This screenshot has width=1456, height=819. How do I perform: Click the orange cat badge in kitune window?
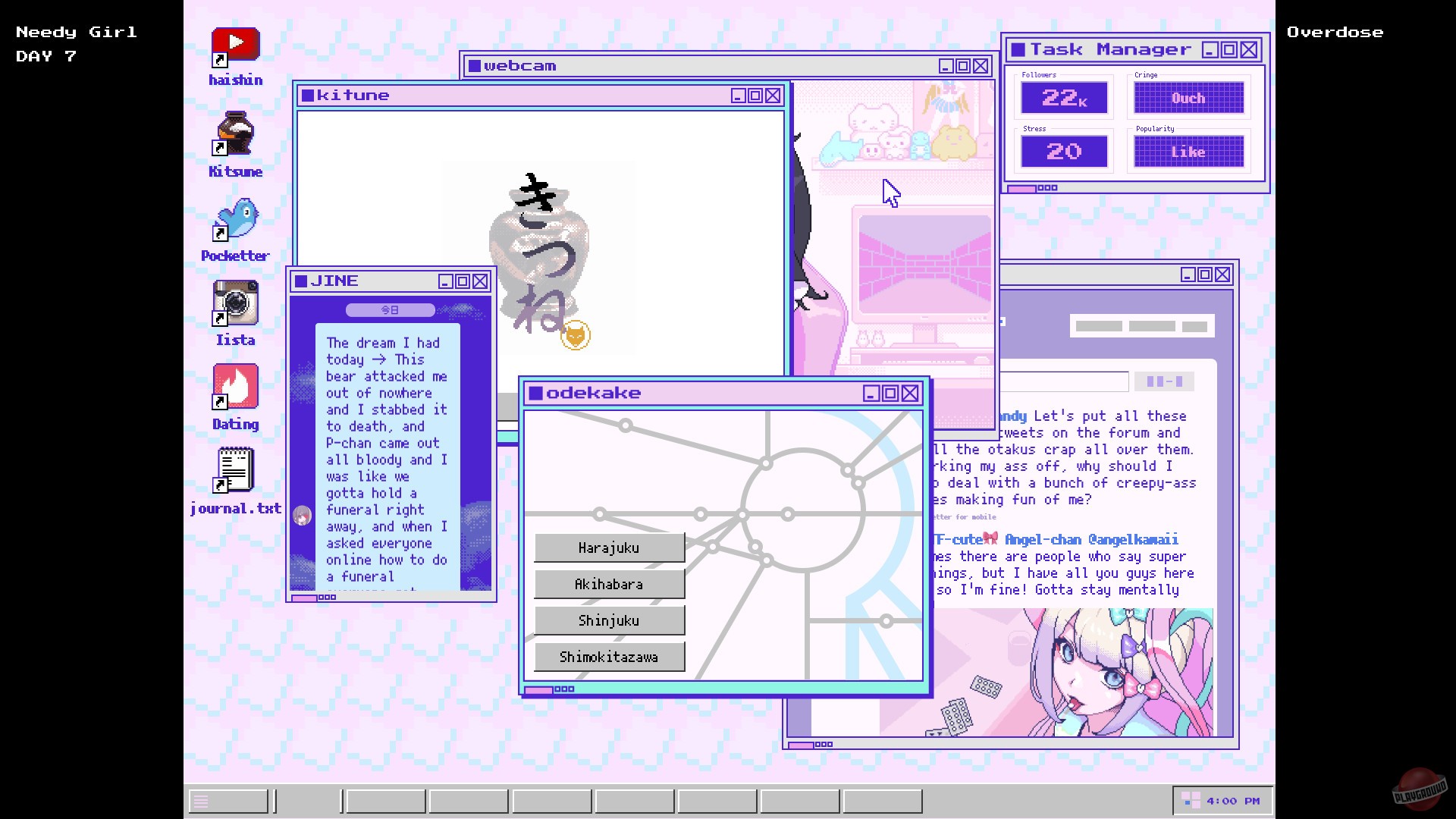point(575,335)
